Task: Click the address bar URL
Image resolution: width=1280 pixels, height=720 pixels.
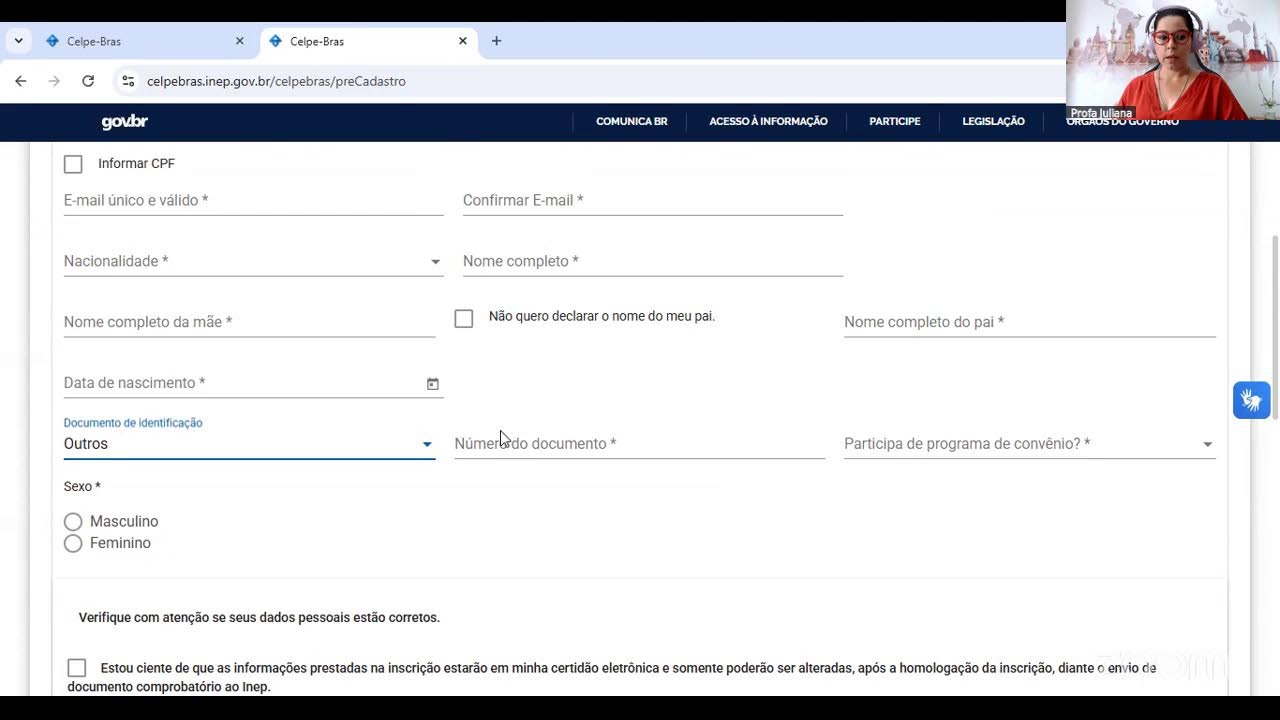Action: (276, 81)
